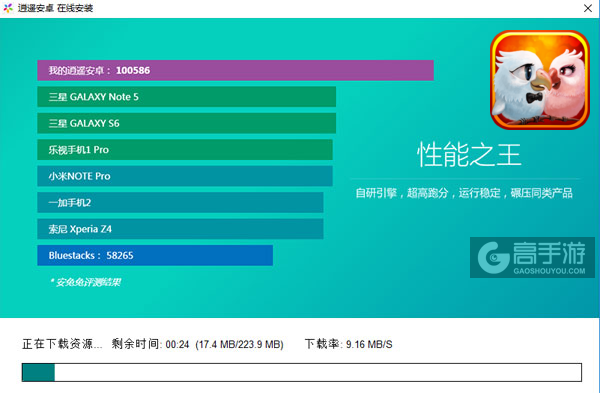Click the blue Bluestacks 58265 bar

[155, 255]
